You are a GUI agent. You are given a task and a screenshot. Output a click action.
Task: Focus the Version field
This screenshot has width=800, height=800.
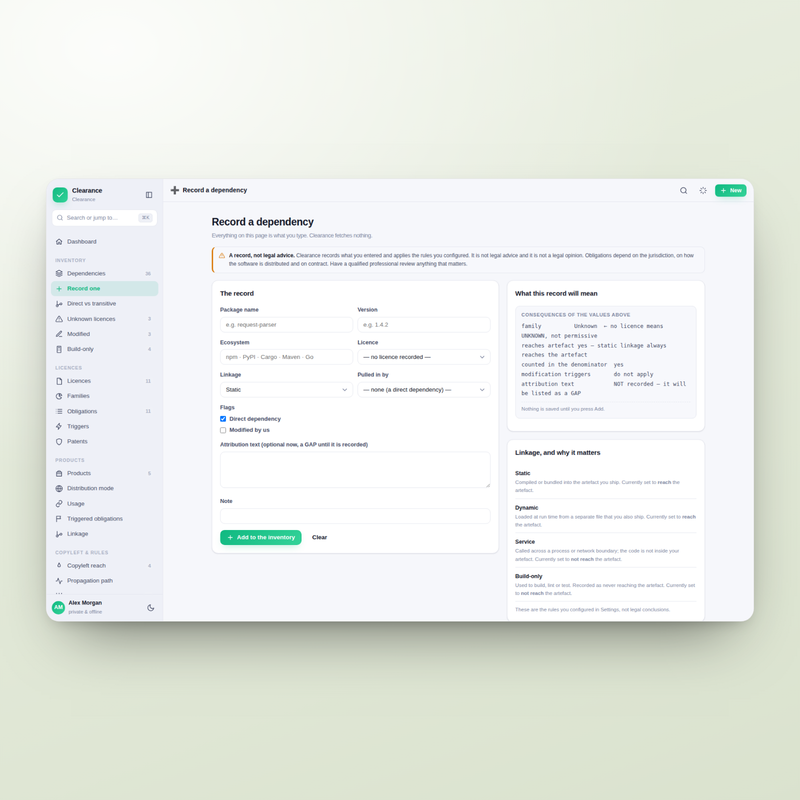click(x=423, y=325)
